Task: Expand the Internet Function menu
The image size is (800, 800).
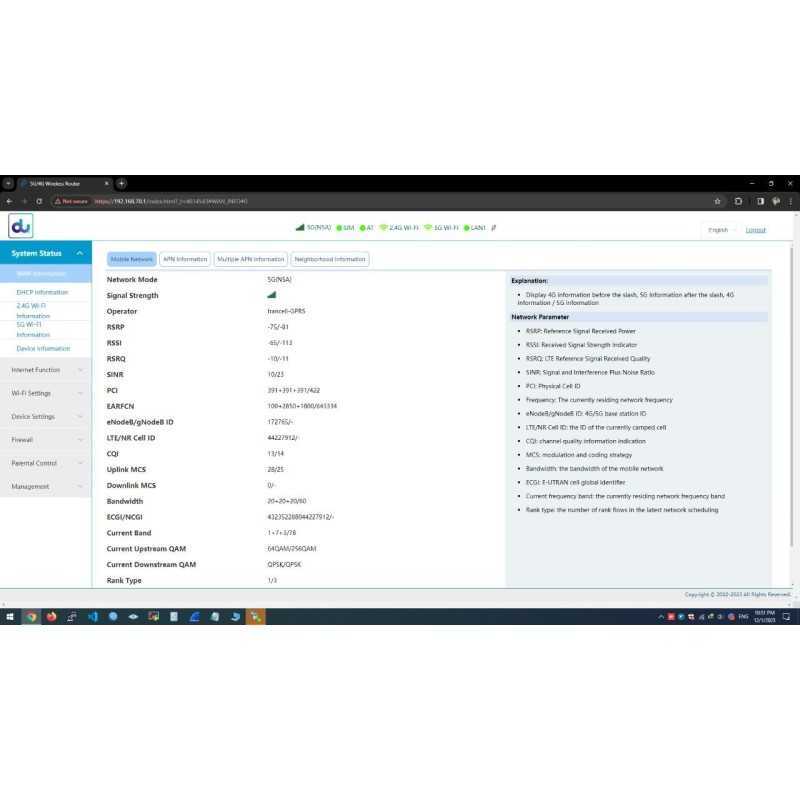Action: 46,370
